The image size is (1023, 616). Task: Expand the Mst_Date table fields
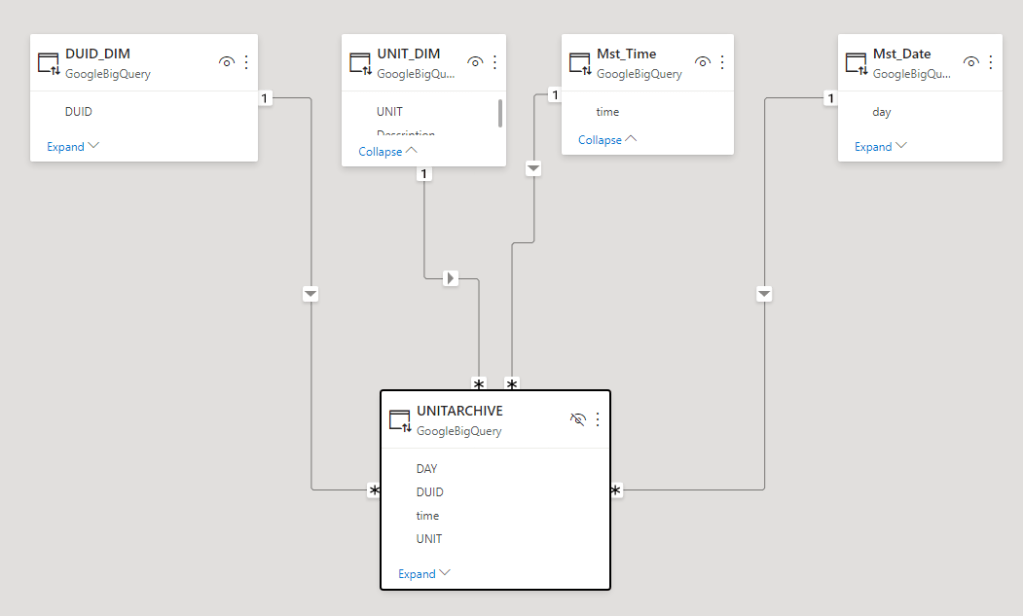point(881,146)
